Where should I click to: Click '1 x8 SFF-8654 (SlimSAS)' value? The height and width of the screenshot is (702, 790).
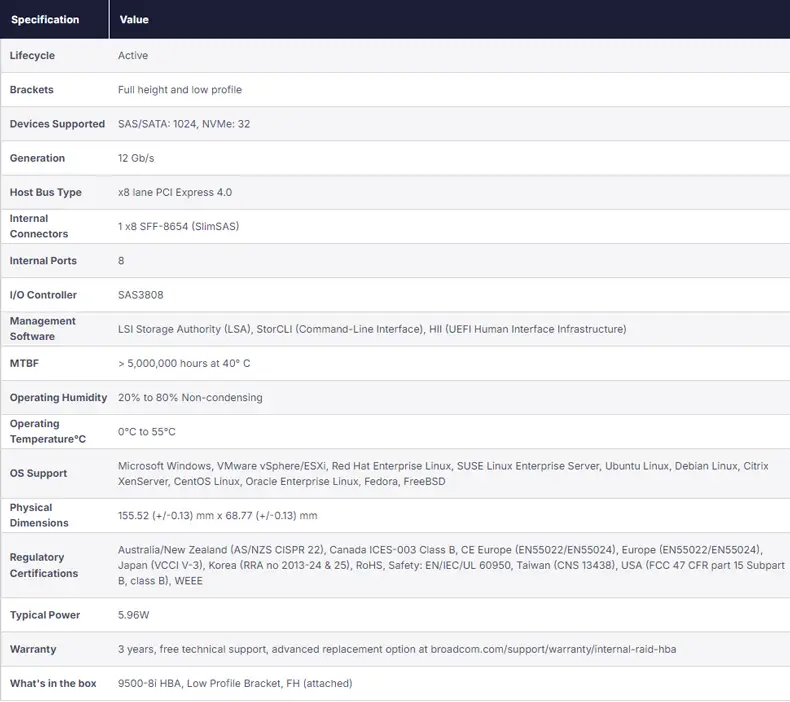click(x=178, y=226)
